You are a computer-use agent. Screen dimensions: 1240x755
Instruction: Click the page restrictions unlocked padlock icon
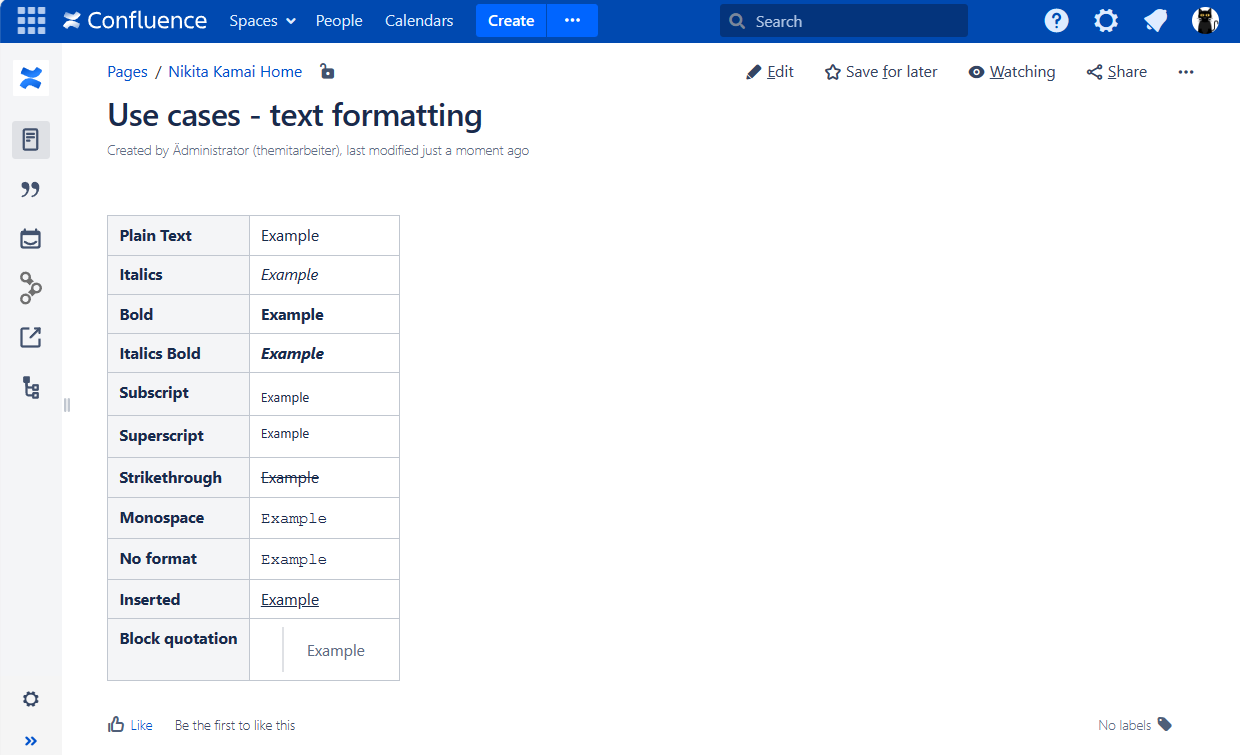coord(327,71)
